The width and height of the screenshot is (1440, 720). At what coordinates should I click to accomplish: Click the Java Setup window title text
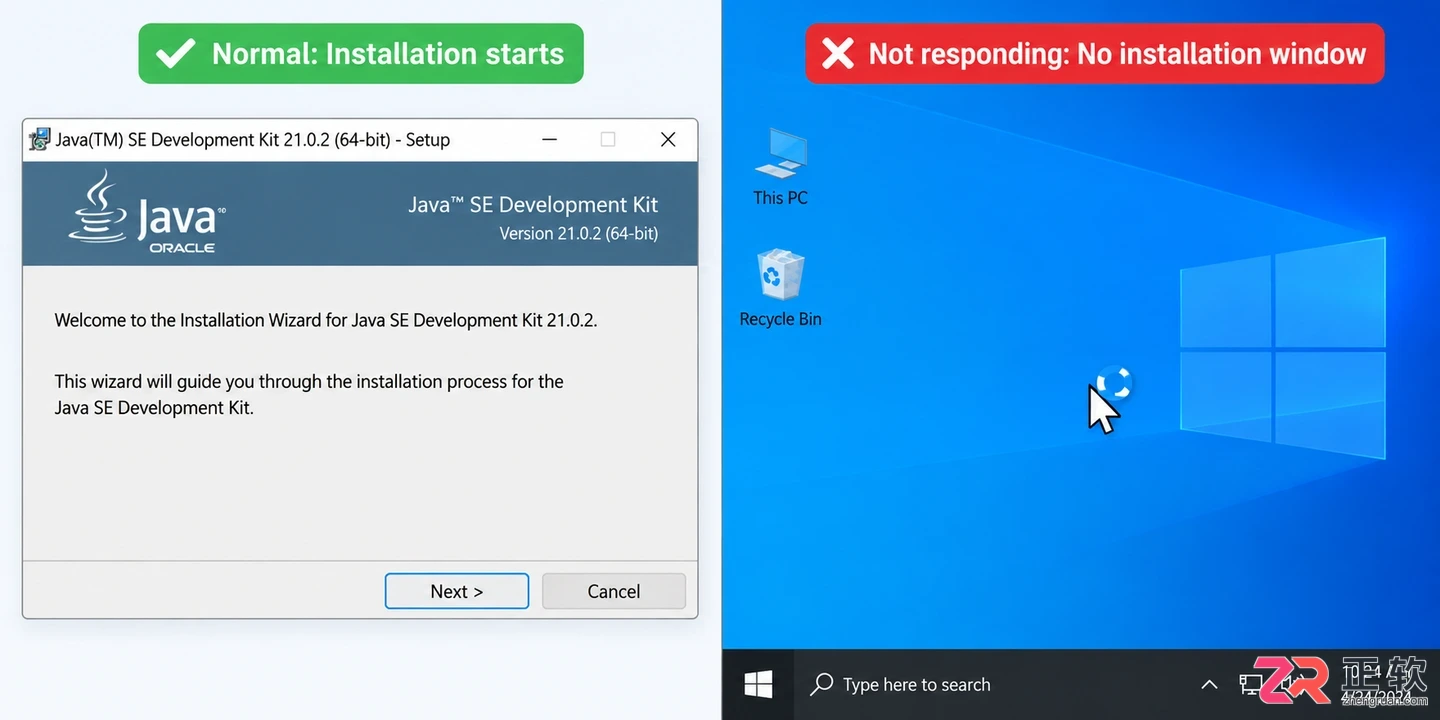[253, 140]
